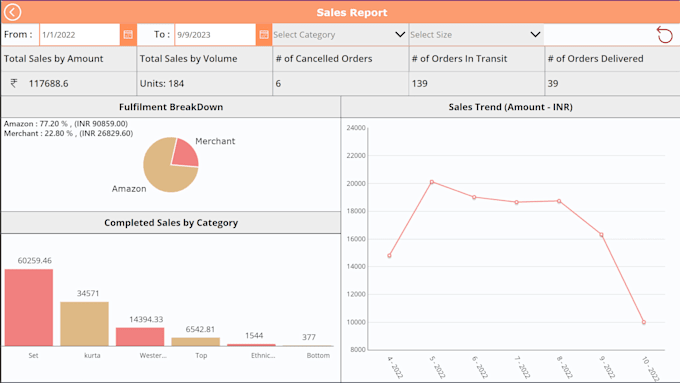This screenshot has width=680, height=383.
Task: Click the From date field 1/1/2022
Action: click(x=79, y=35)
